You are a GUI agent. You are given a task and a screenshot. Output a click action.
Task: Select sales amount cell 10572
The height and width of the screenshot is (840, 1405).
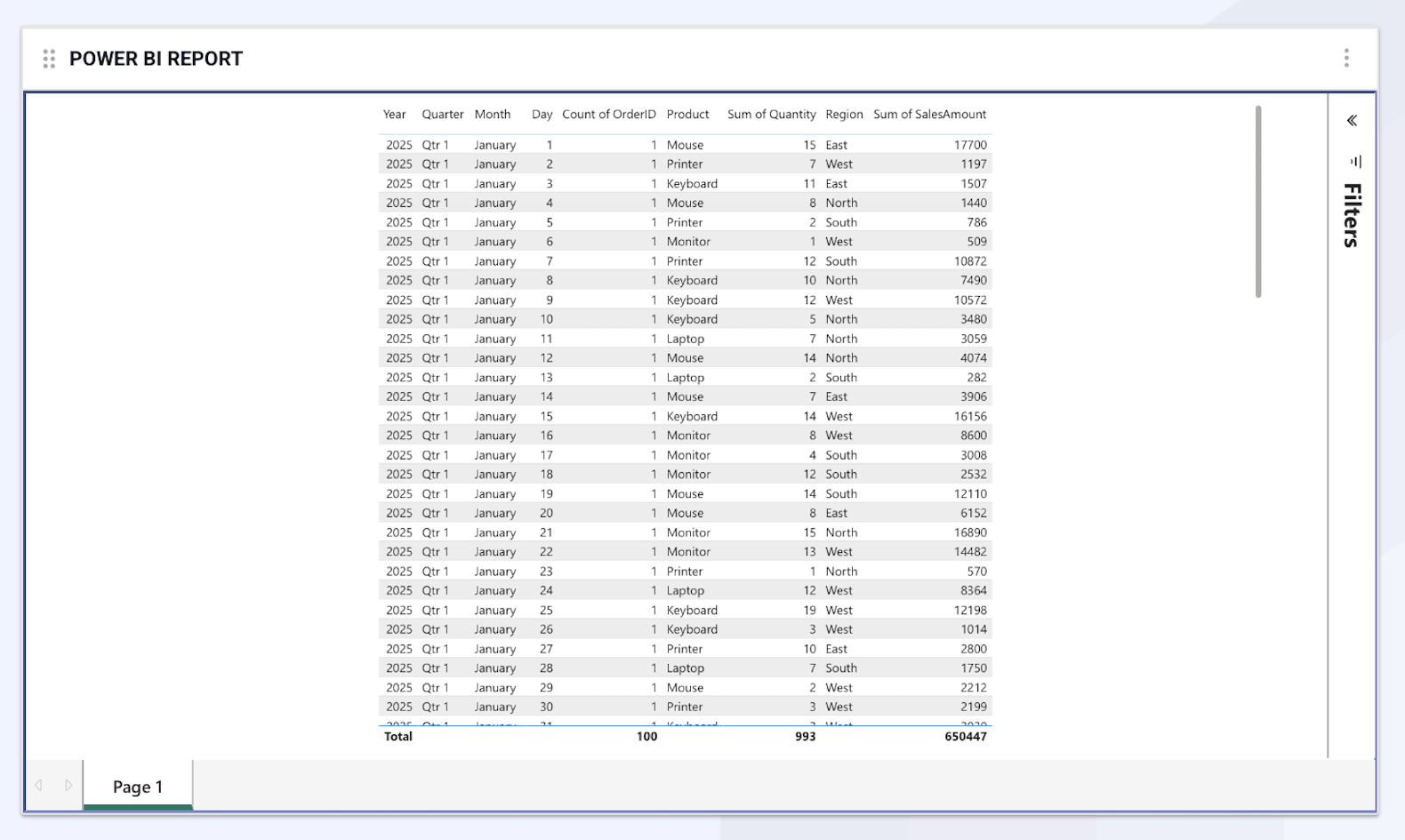pyautogui.click(x=970, y=300)
